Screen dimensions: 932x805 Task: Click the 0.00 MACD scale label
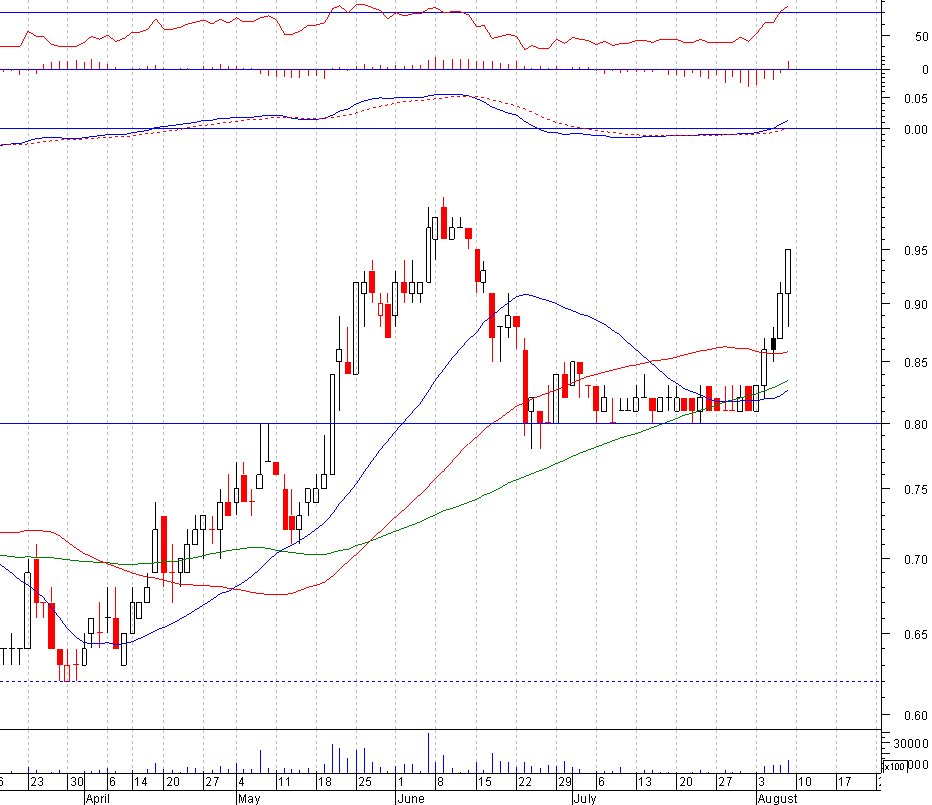point(915,130)
